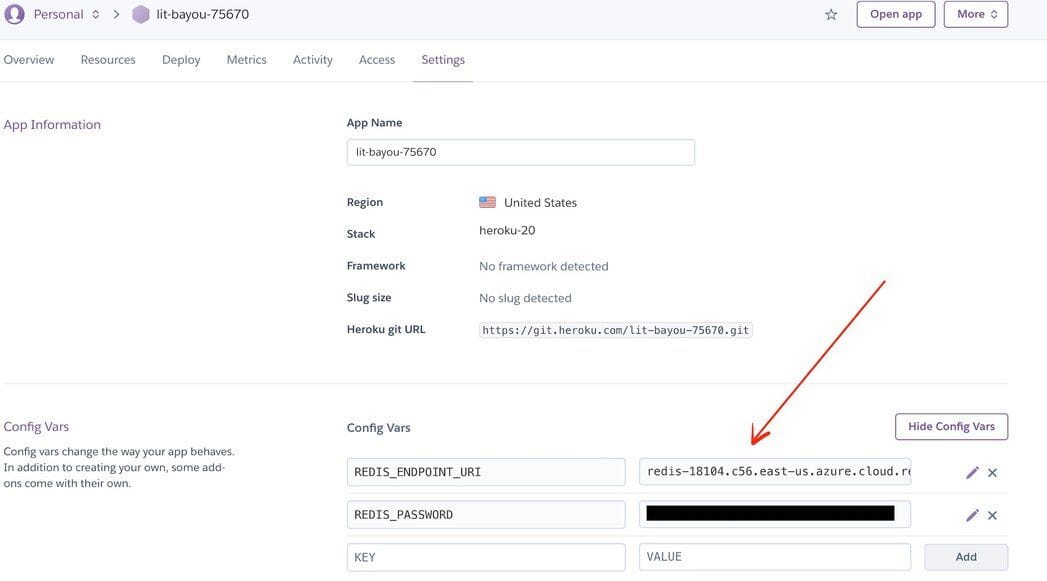Click the United States region flag
Image resolution: width=1047 pixels, height=581 pixels.
(487, 201)
